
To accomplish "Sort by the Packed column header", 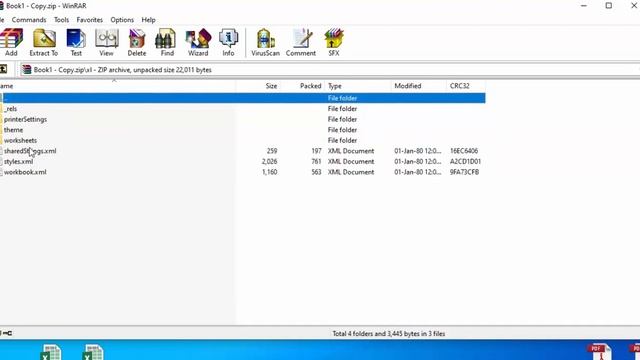I will 303,86.
